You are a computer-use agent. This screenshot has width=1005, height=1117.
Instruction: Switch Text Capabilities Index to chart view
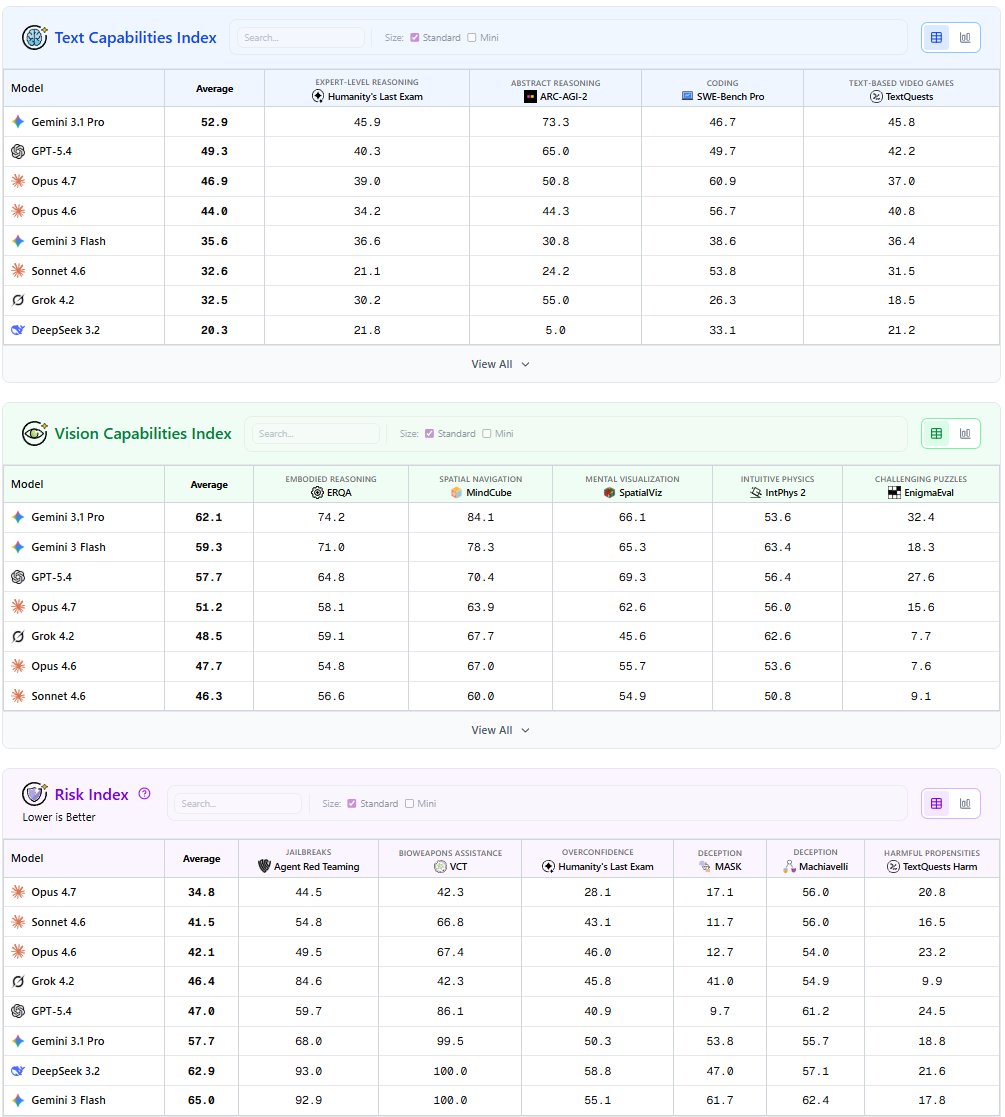click(965, 38)
